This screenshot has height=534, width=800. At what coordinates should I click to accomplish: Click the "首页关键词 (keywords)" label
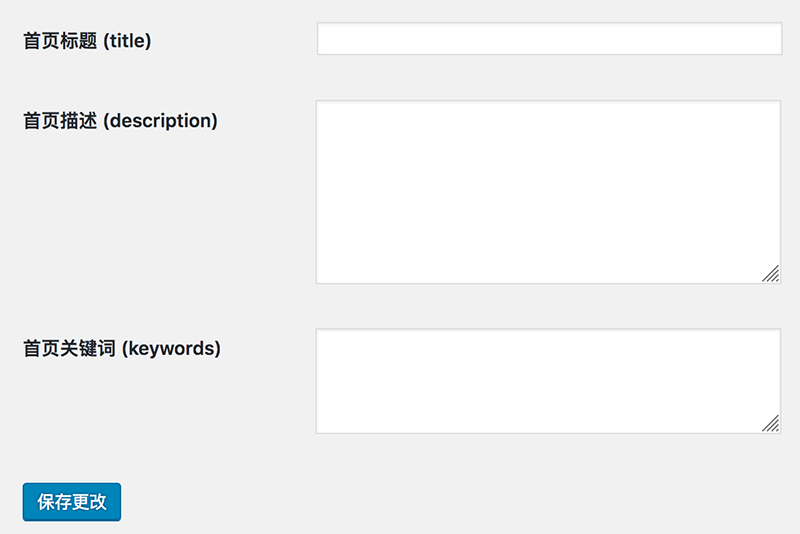(122, 349)
